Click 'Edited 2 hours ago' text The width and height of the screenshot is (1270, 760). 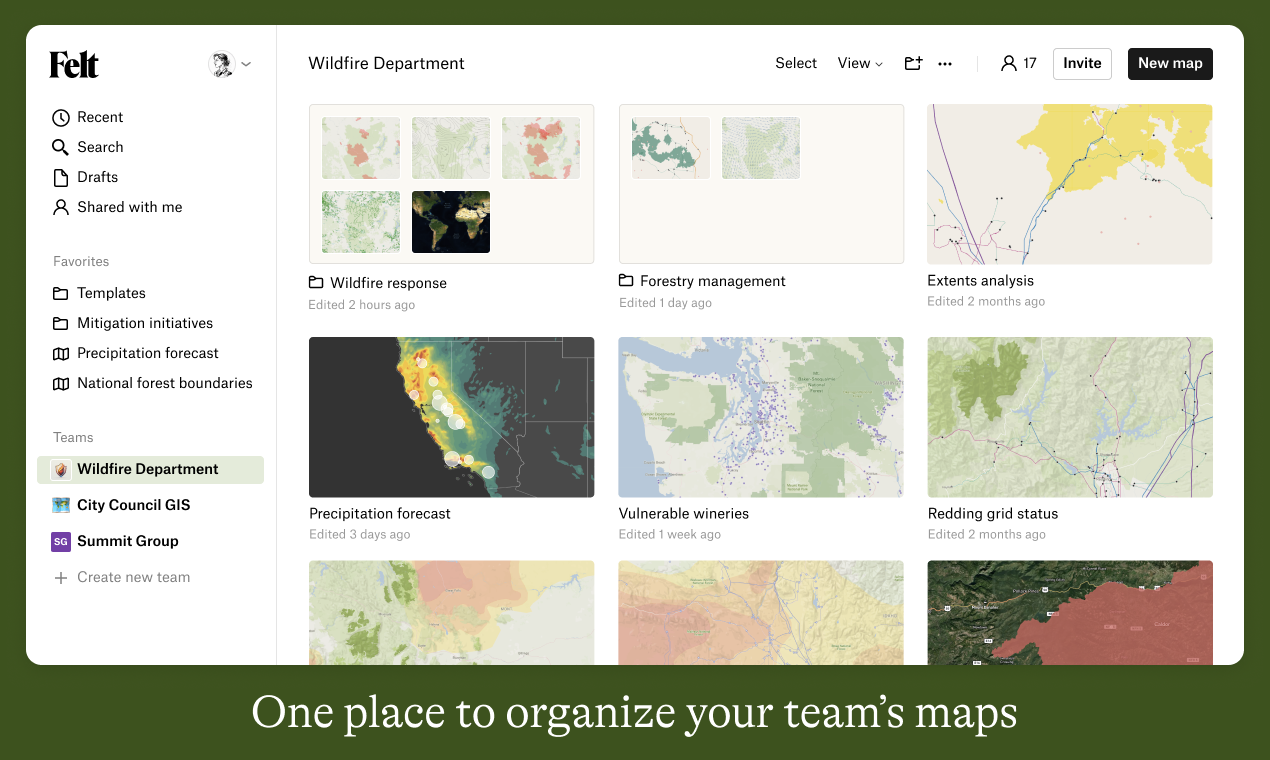tap(362, 305)
